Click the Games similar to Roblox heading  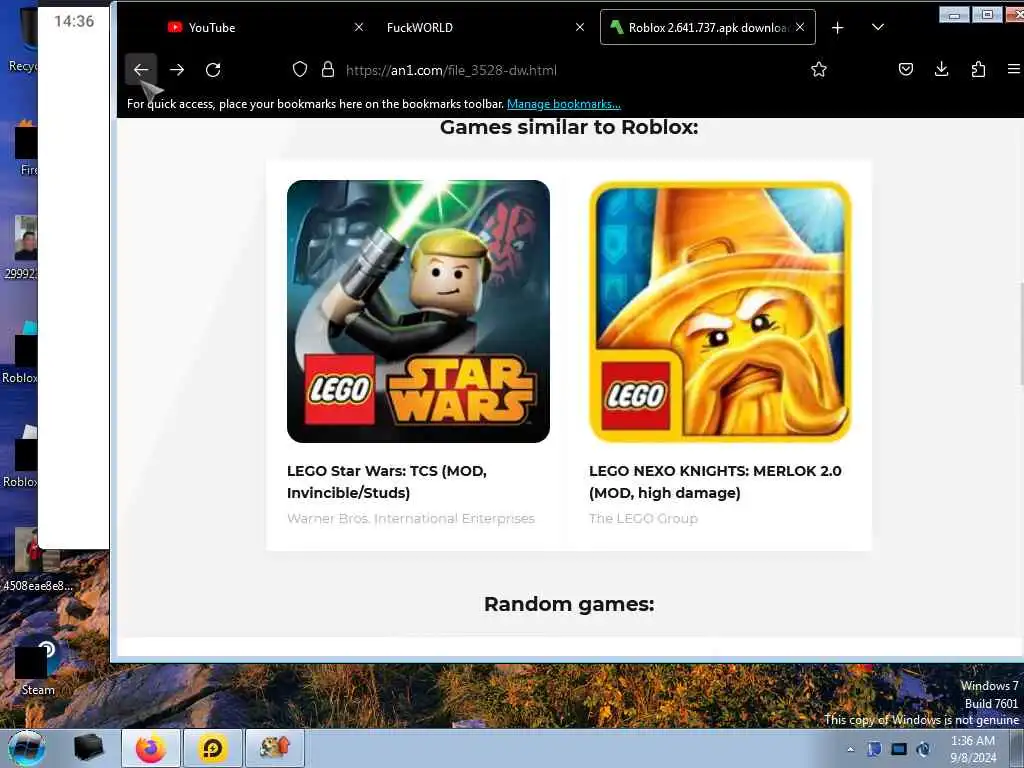click(x=569, y=127)
